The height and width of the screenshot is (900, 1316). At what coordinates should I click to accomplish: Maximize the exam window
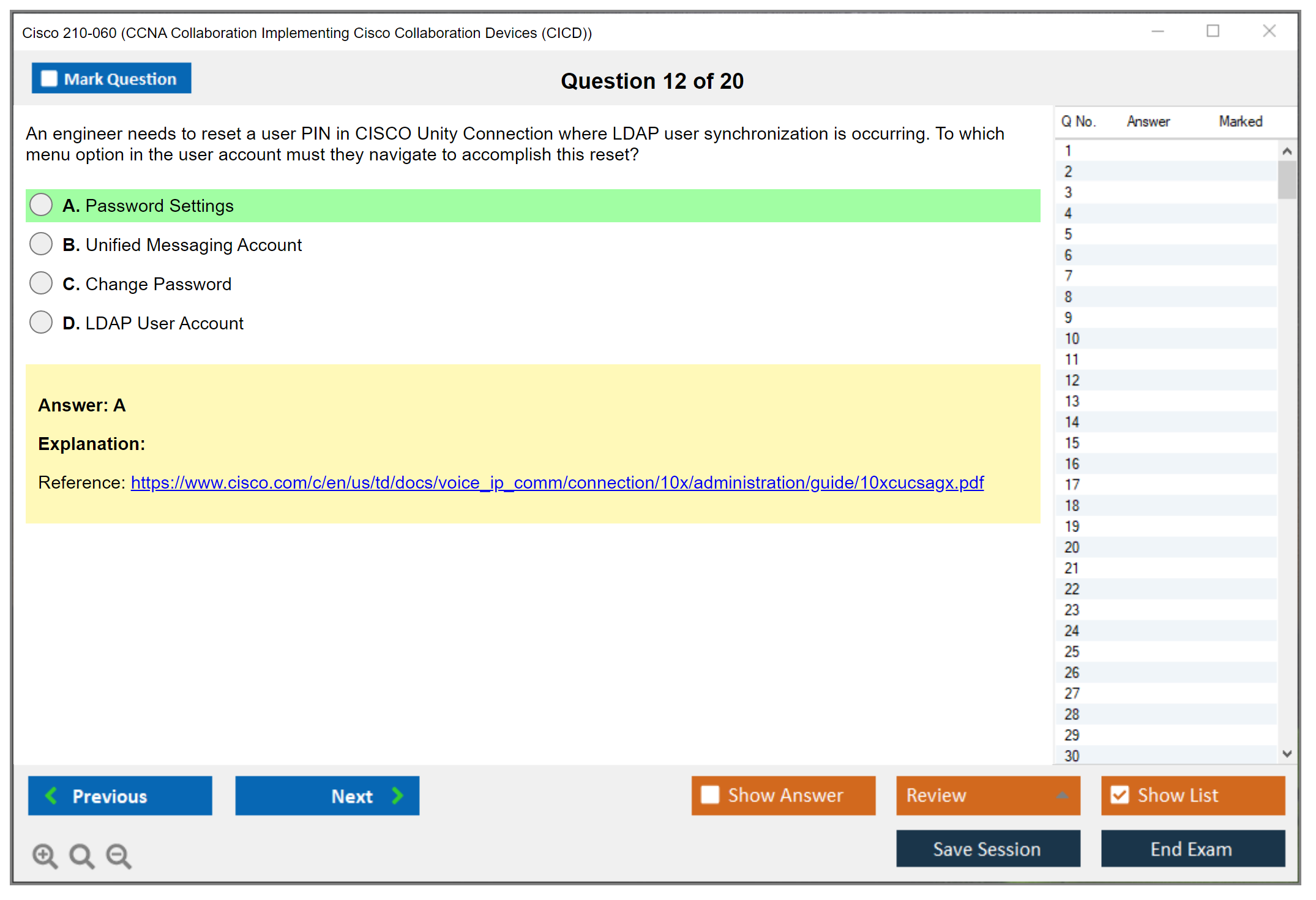point(1213,31)
